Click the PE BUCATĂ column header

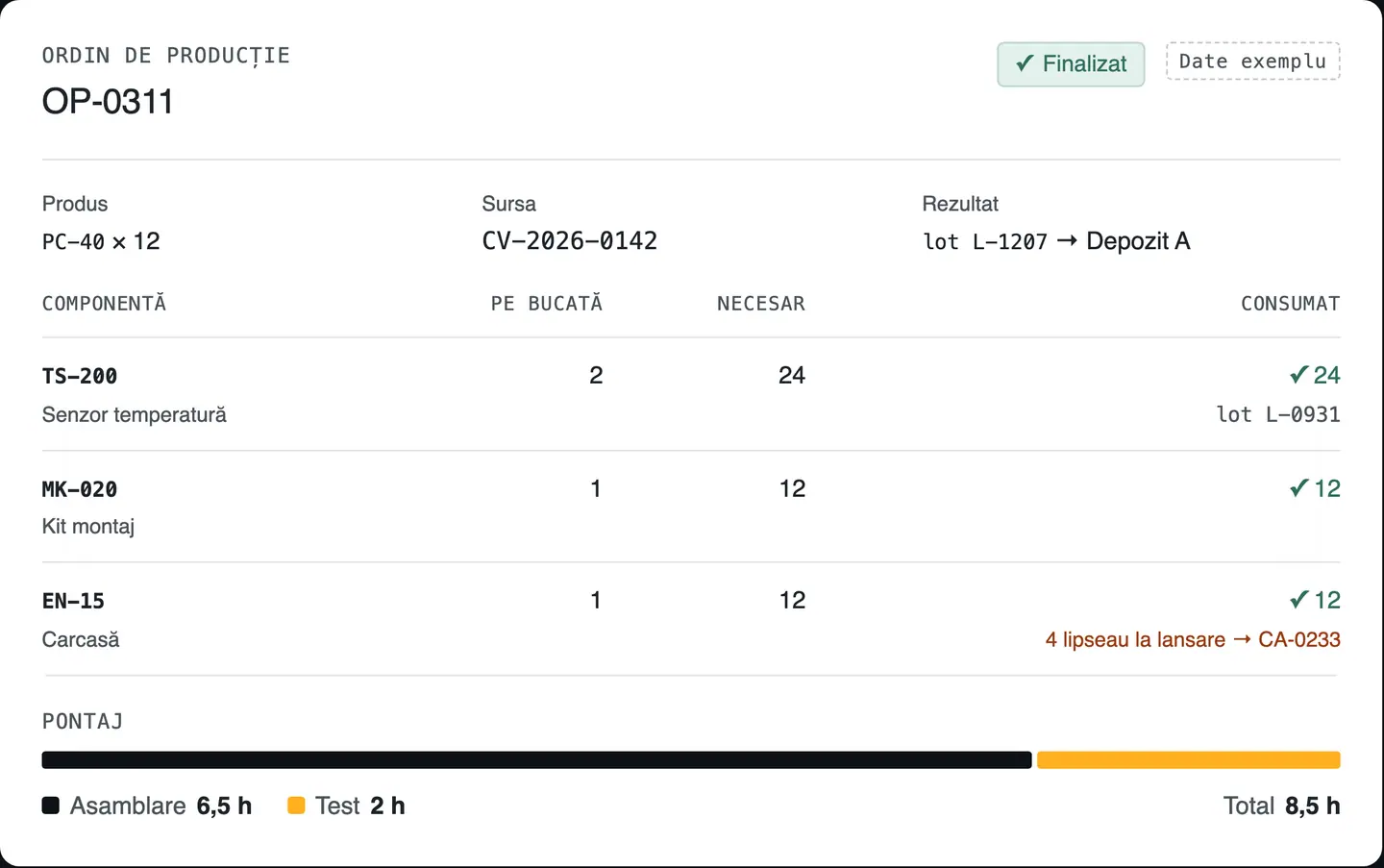547,304
